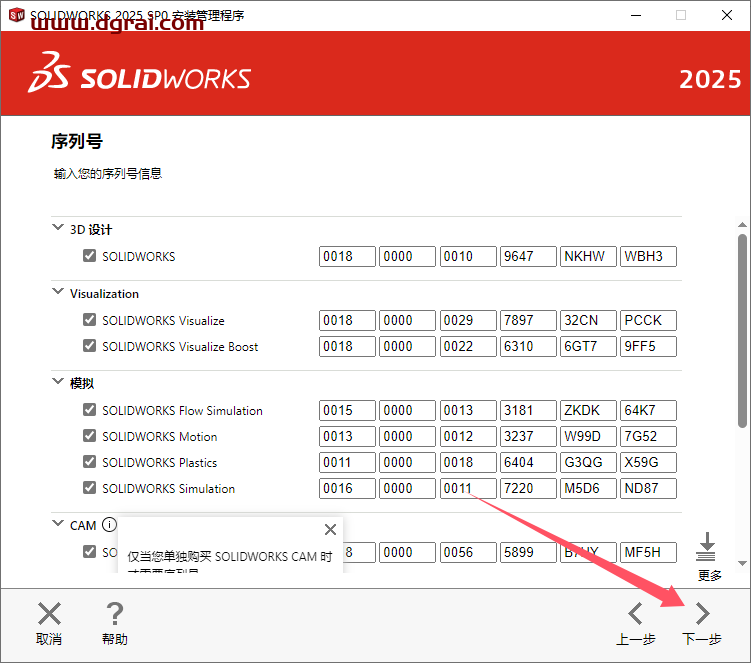This screenshot has height=663, width=751.
Task: Disable the SOLIDWORKS Flow Simulation checkbox
Action: (x=90, y=411)
